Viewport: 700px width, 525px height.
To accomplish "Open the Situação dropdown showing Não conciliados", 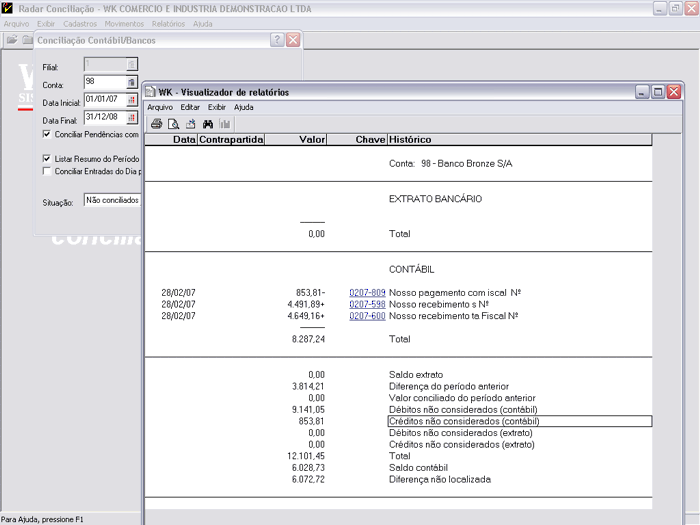I will tap(112, 200).
